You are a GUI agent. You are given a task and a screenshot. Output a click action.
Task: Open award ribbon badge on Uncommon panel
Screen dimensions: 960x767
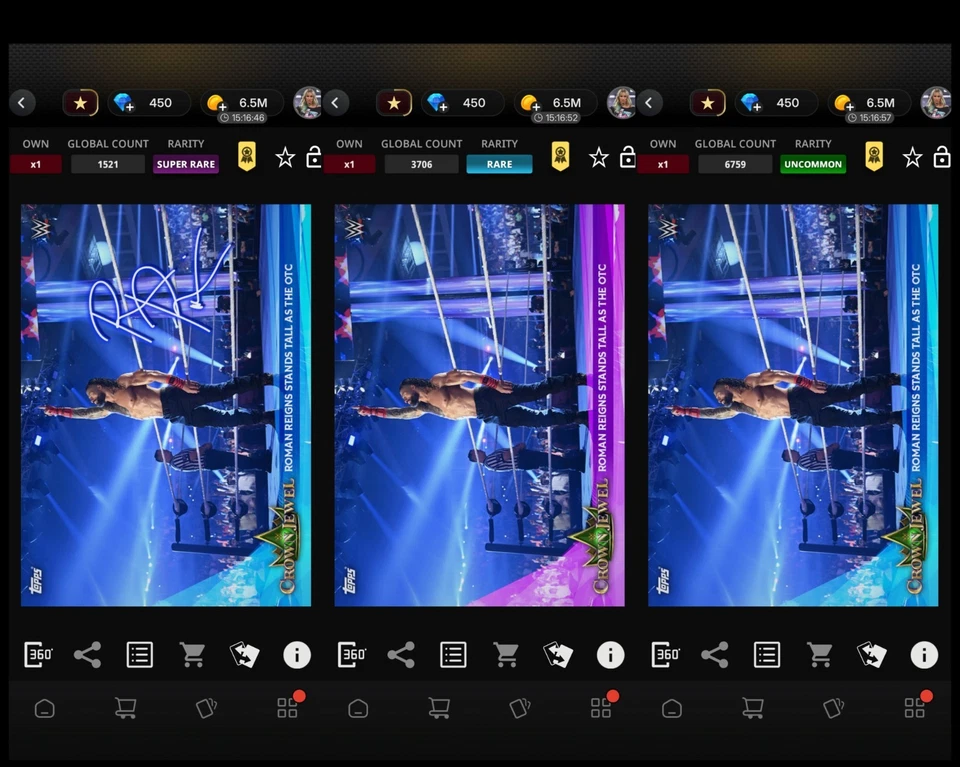coord(874,156)
